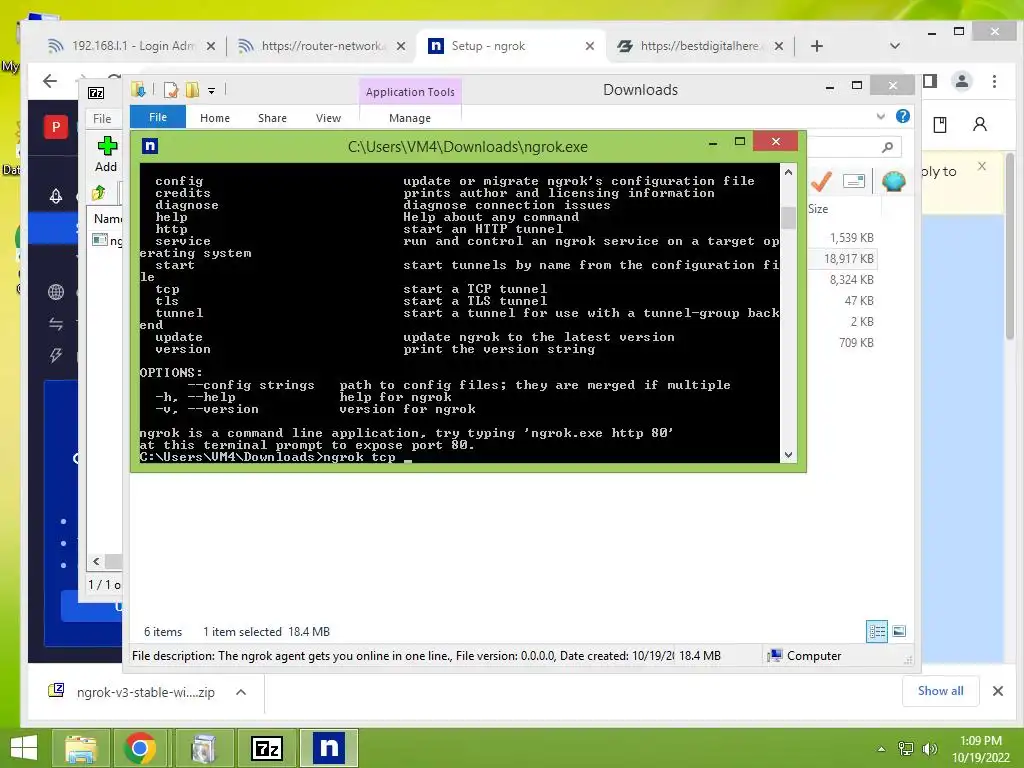Click the ngrok console scrollbar thumb

(788, 217)
